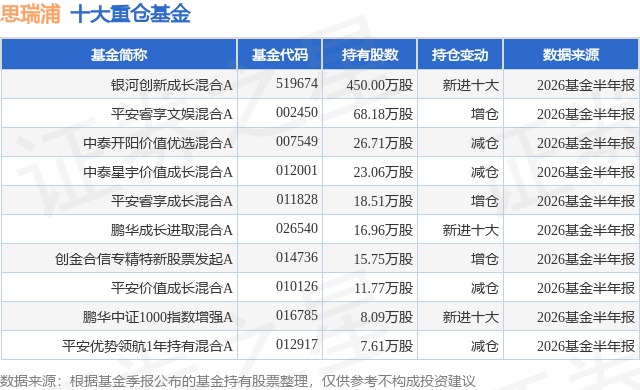Click 2026基金半年报 in the 002450 row
This screenshot has width=640, height=390.
pos(586,114)
